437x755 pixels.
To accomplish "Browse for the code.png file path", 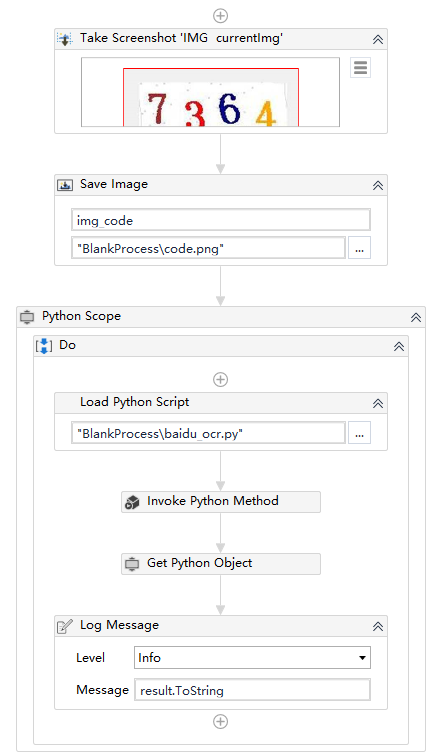I will (360, 248).
